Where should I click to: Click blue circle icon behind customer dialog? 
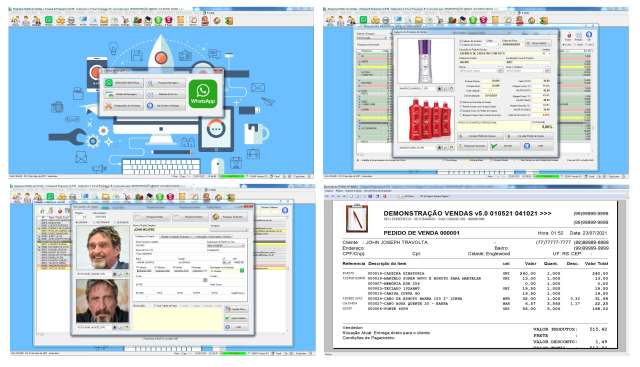click(285, 210)
